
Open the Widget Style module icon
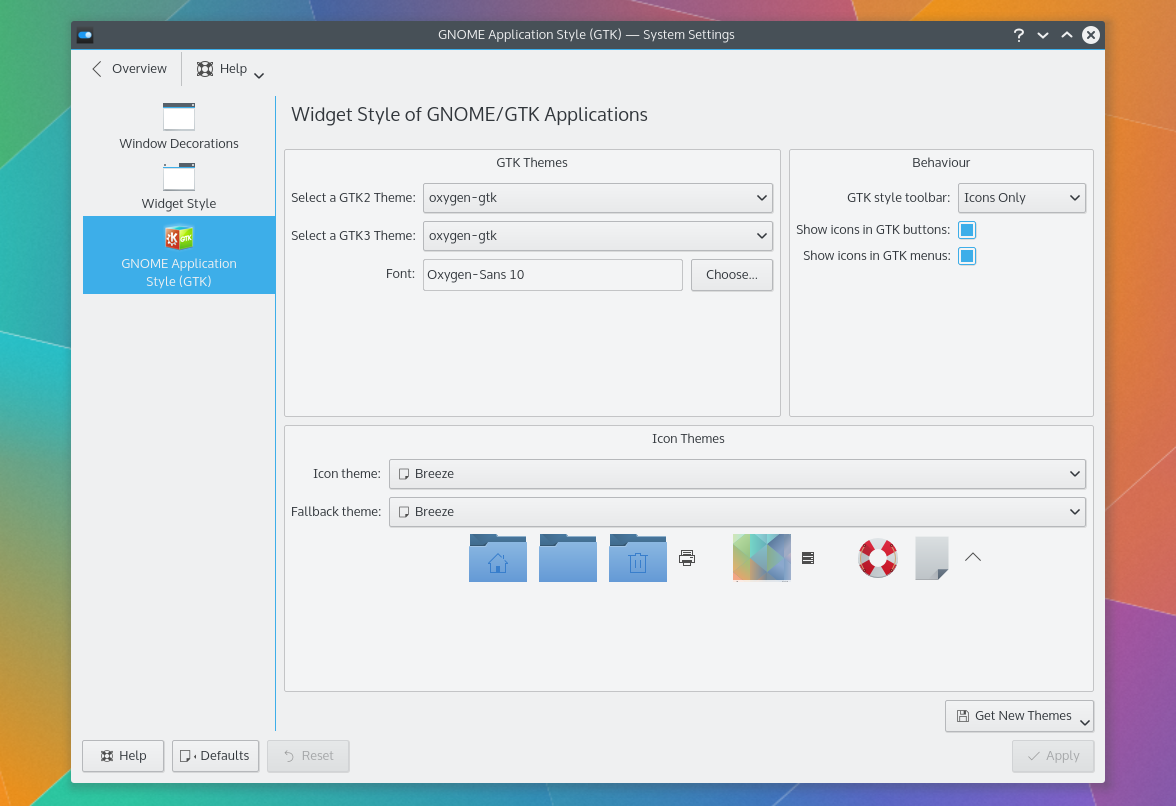coord(178,177)
